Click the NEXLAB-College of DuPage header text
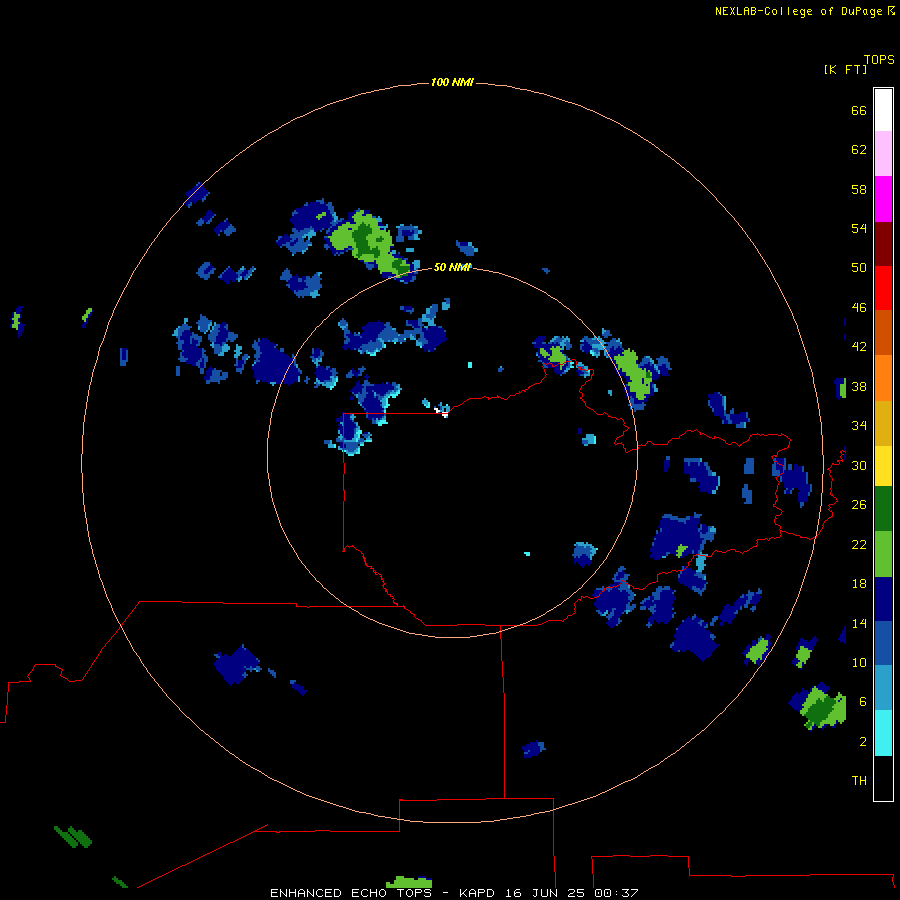This screenshot has height=900, width=900. point(798,11)
